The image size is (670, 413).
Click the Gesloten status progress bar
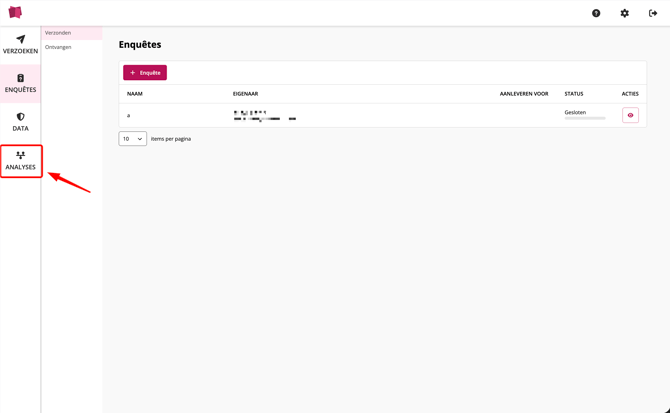click(x=585, y=119)
